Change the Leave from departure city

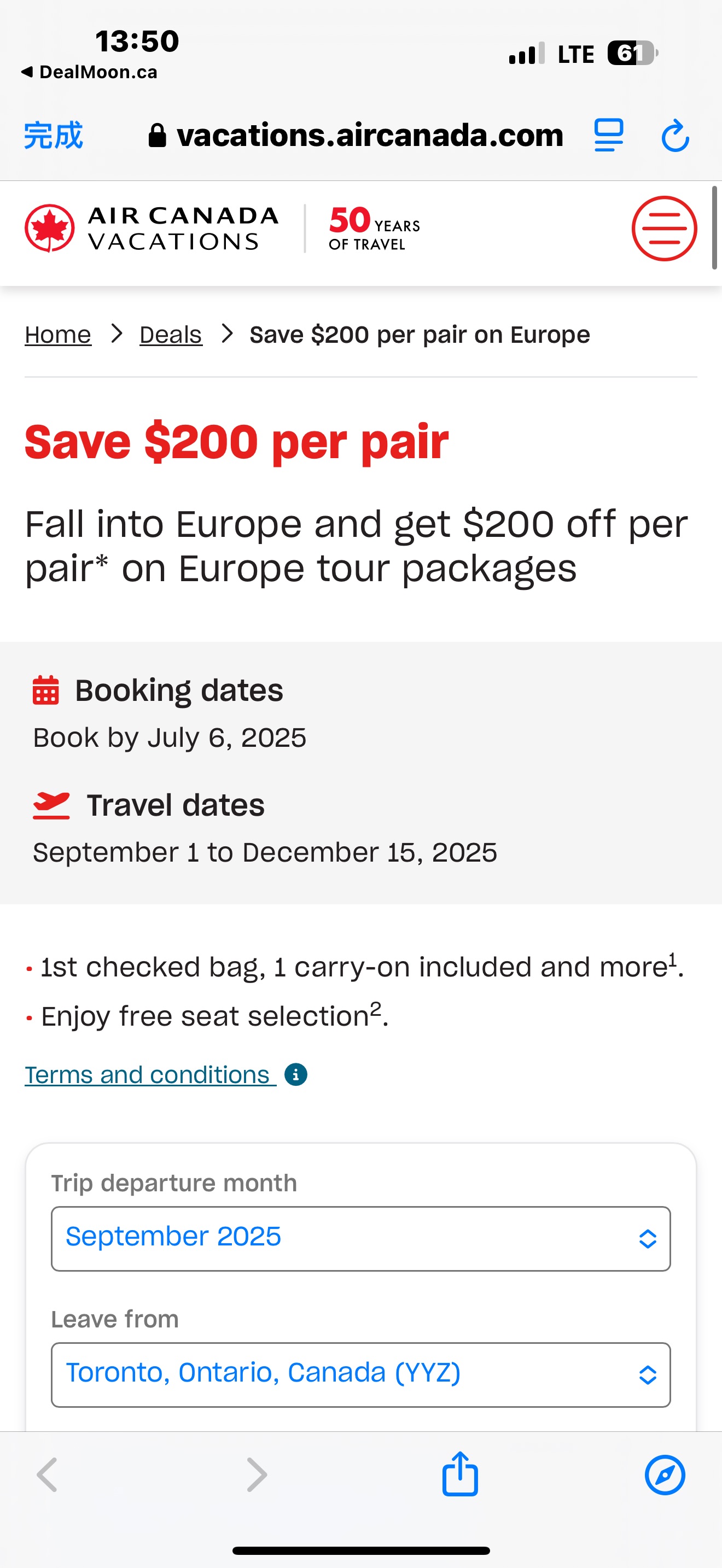pos(361,1373)
